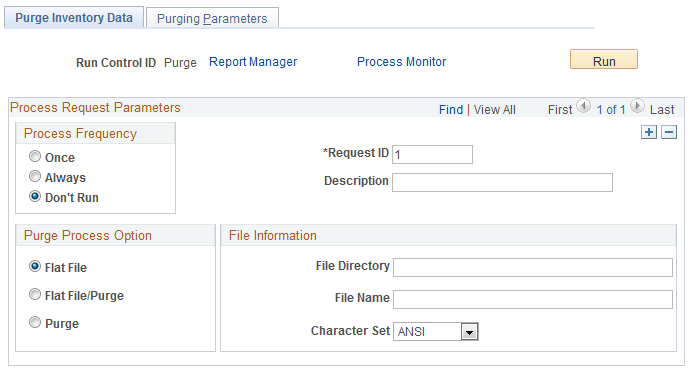Select the Always frequency option

(35, 176)
